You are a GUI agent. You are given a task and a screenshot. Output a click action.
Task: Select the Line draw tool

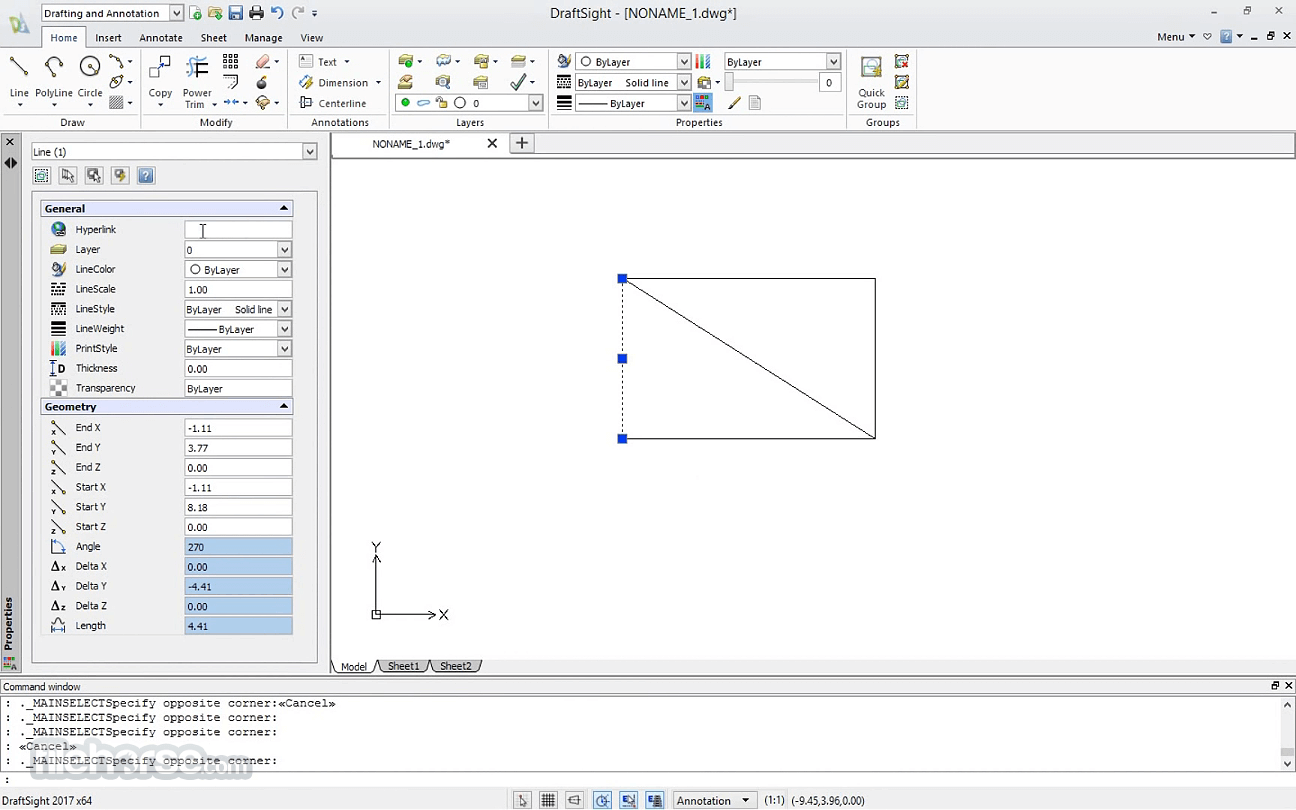click(x=19, y=78)
